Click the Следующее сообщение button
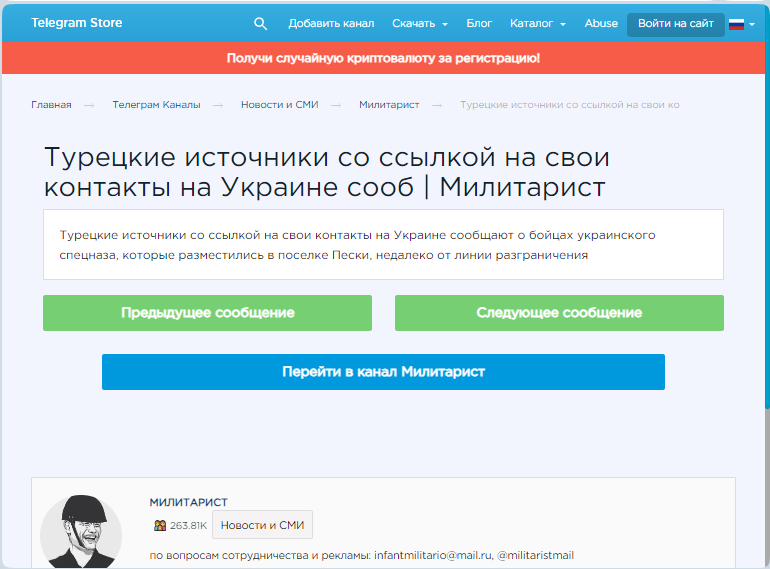This screenshot has height=569, width=770. click(559, 313)
